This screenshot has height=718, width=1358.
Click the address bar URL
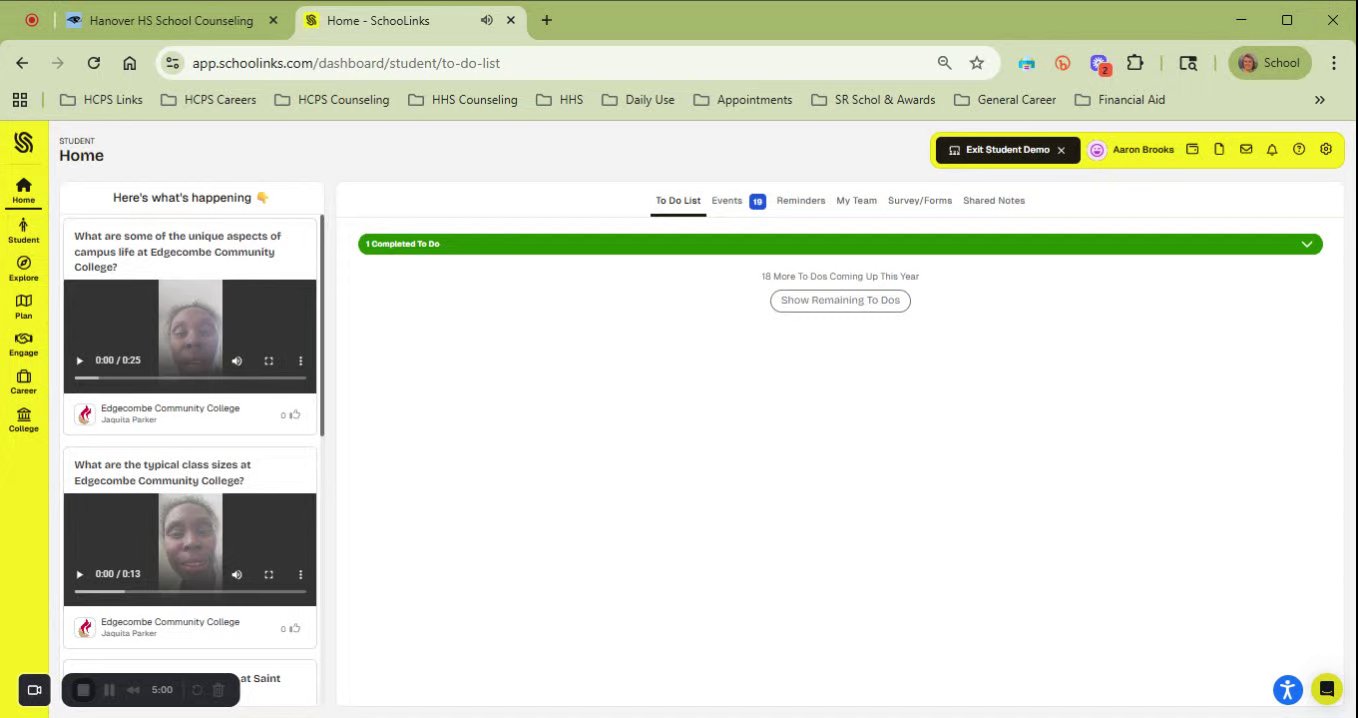pyautogui.click(x=346, y=63)
